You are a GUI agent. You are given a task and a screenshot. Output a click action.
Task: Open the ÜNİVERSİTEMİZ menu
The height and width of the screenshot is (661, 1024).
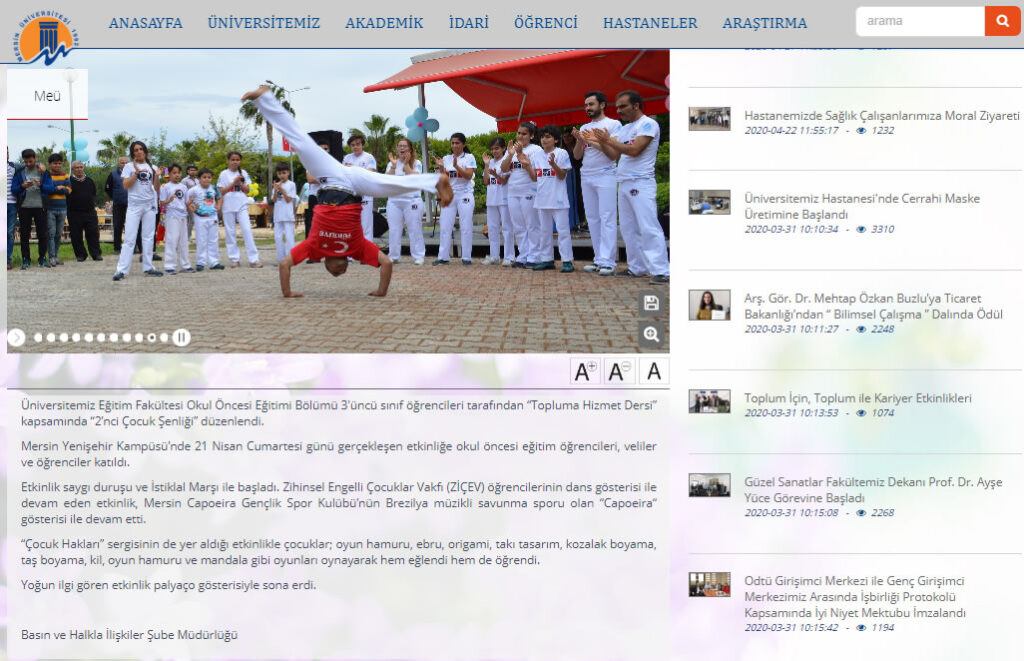[x=264, y=23]
